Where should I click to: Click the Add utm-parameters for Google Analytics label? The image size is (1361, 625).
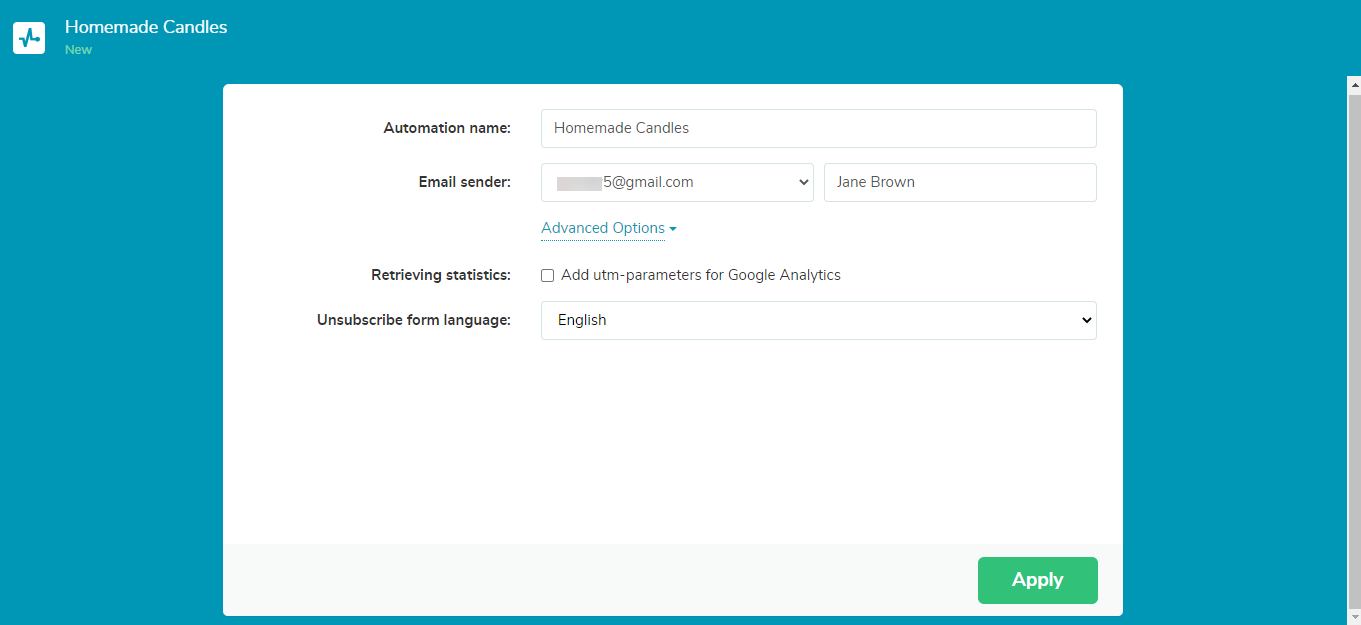pyautogui.click(x=700, y=275)
